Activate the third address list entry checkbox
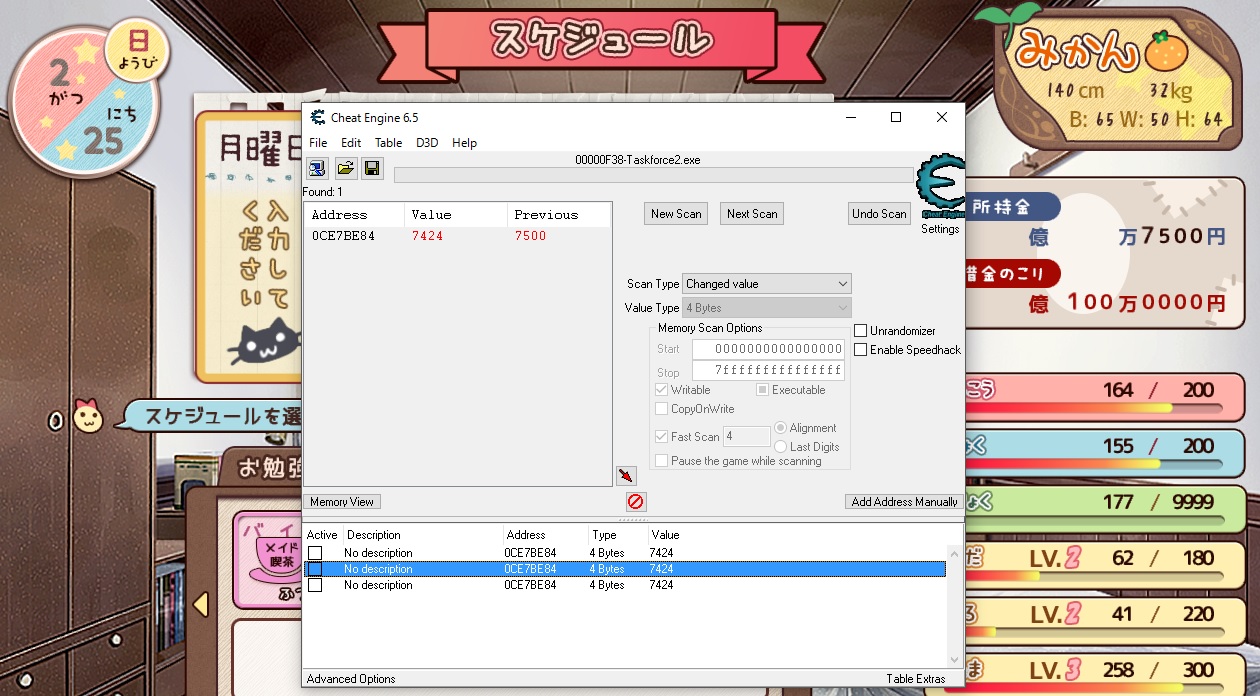This screenshot has width=1260, height=696. [x=315, y=585]
